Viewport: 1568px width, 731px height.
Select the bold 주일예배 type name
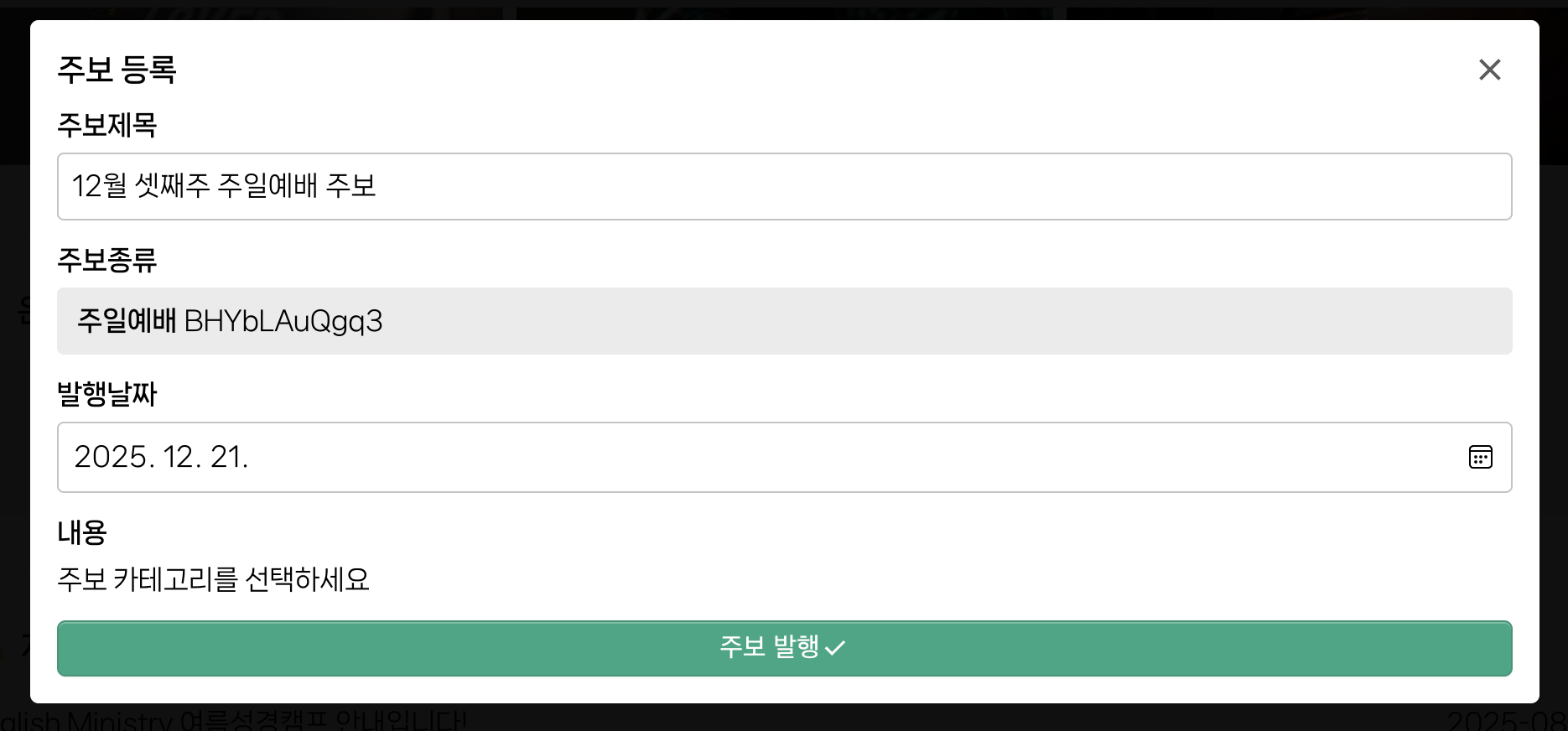pyautogui.click(x=127, y=321)
